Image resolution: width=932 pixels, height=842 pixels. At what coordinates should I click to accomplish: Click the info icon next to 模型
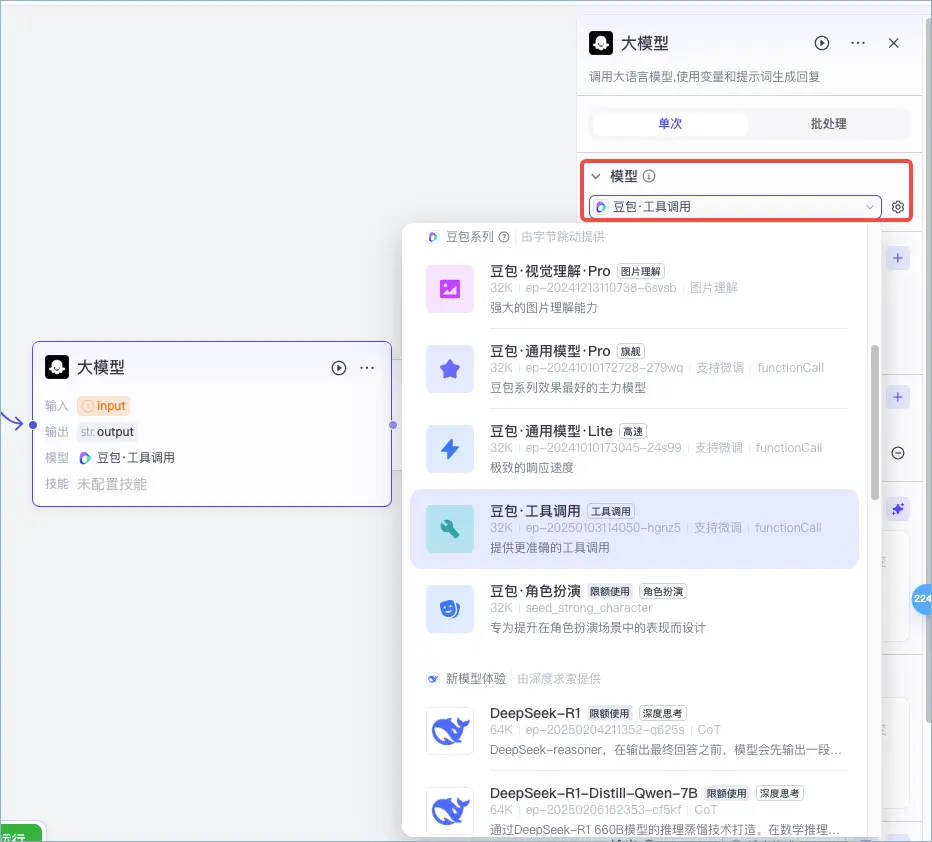(649, 176)
